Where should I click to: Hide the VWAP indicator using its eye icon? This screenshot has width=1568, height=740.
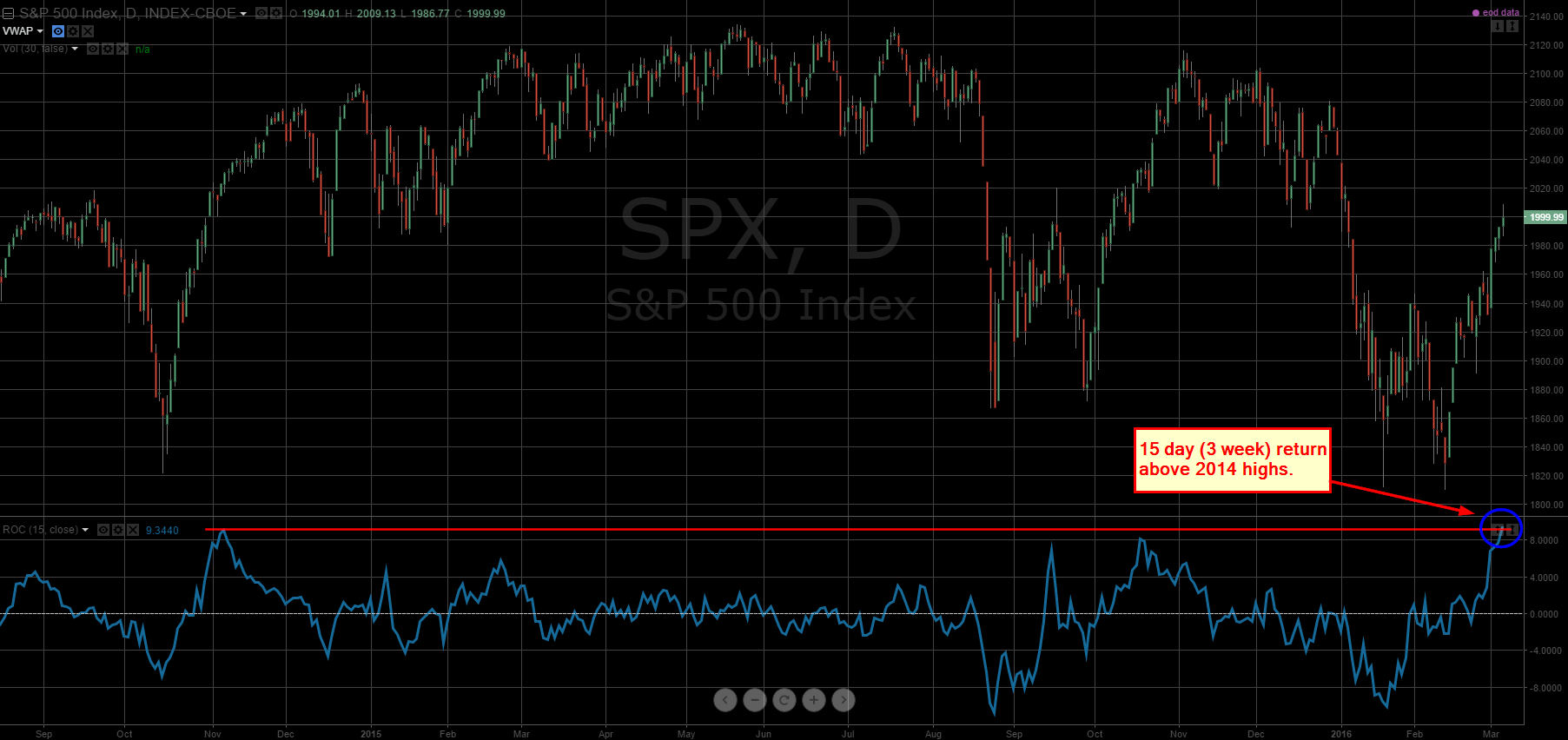[x=58, y=31]
